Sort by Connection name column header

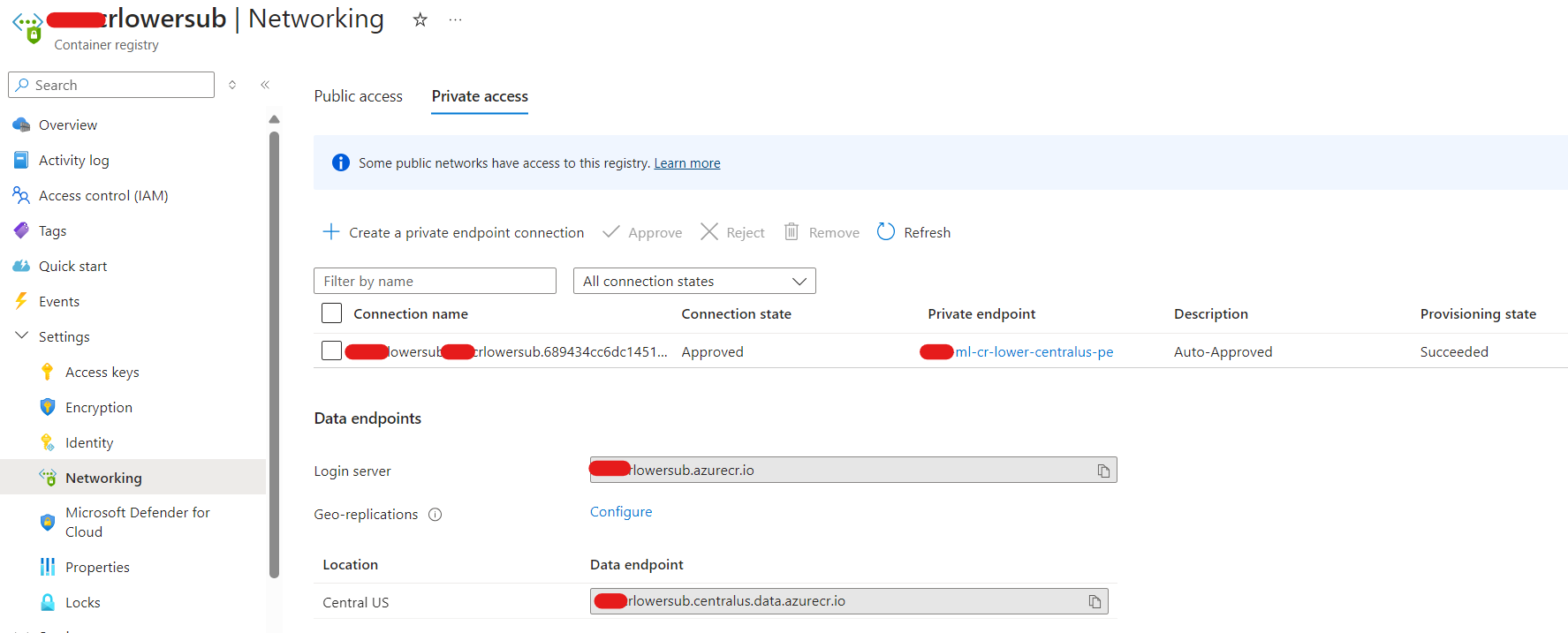[x=411, y=313]
